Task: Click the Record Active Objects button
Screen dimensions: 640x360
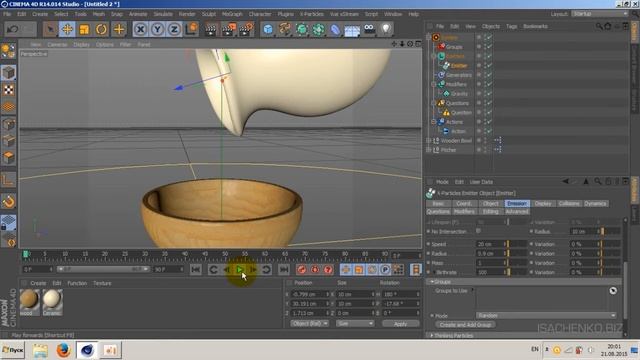Action: pos(302,269)
